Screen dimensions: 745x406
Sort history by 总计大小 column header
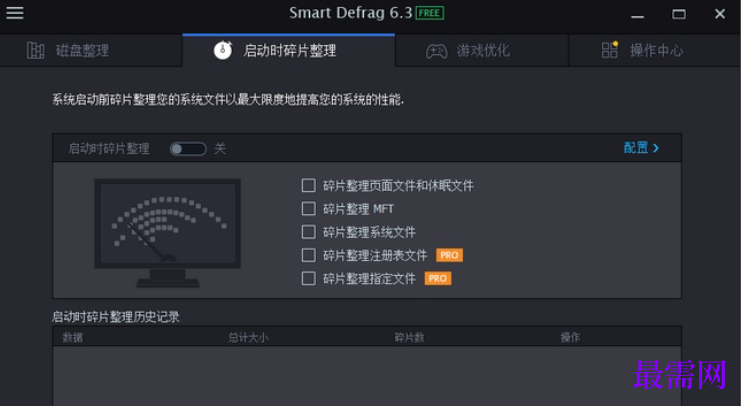(x=248, y=338)
